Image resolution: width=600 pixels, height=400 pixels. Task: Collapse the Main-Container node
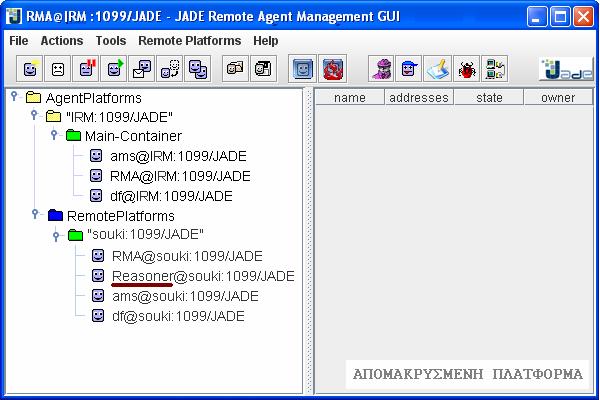tap(54, 134)
